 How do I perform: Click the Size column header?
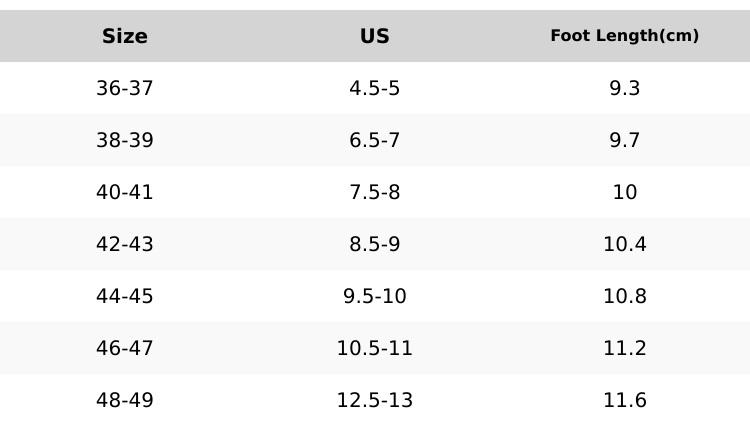[x=125, y=36]
